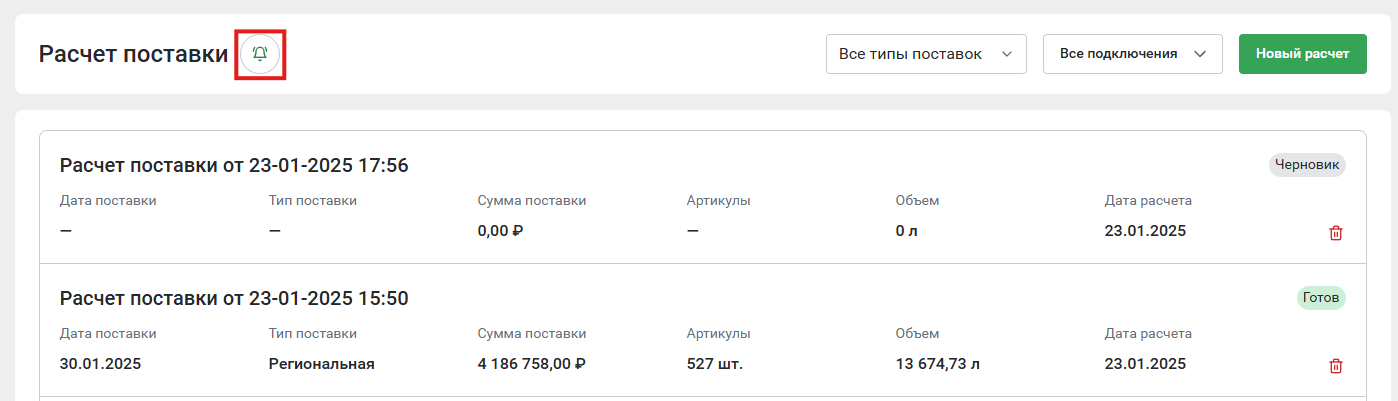Click the notification bell icon
Viewport: 1398px width, 401px height.
[260, 54]
